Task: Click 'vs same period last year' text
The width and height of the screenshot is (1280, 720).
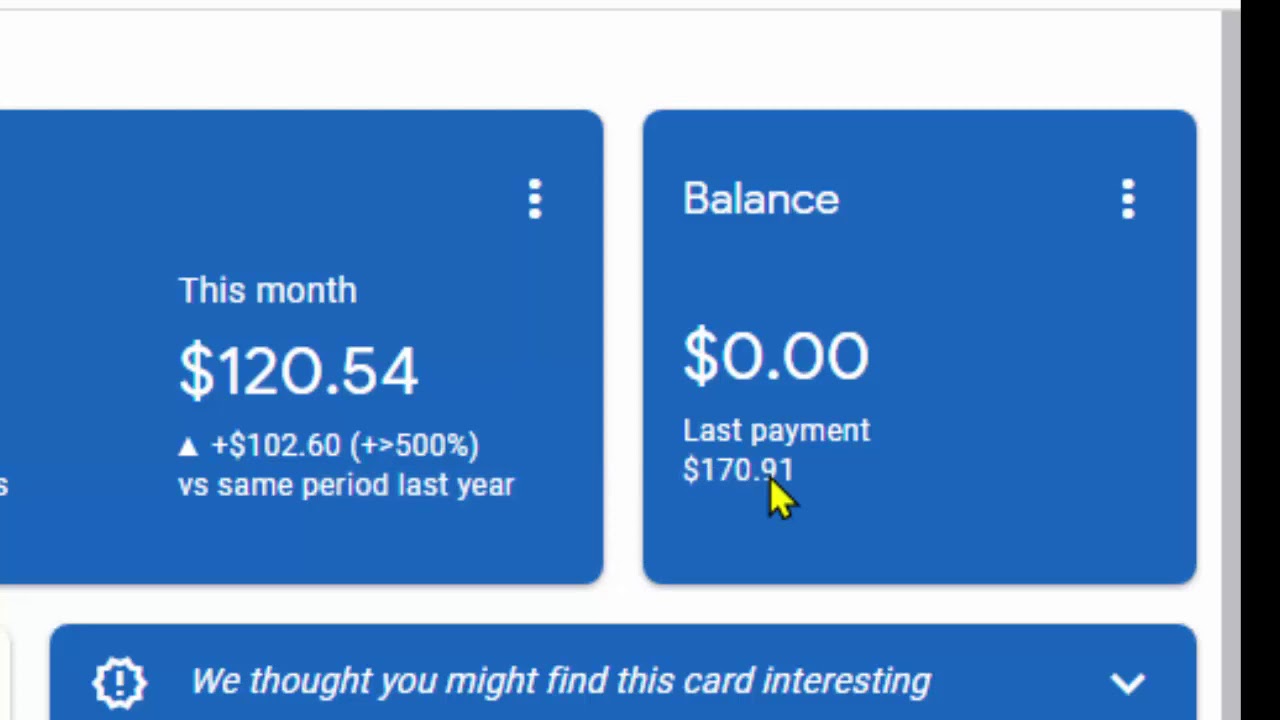Action: point(346,486)
